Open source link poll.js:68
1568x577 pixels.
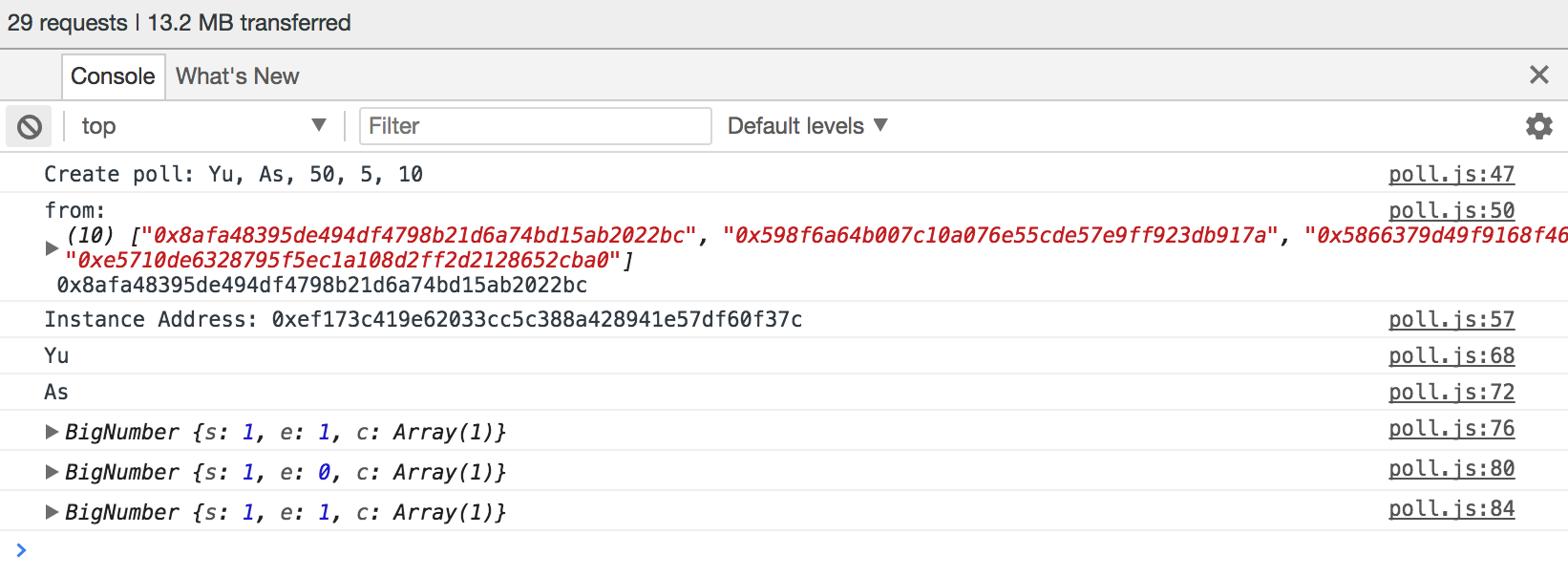(x=1451, y=355)
